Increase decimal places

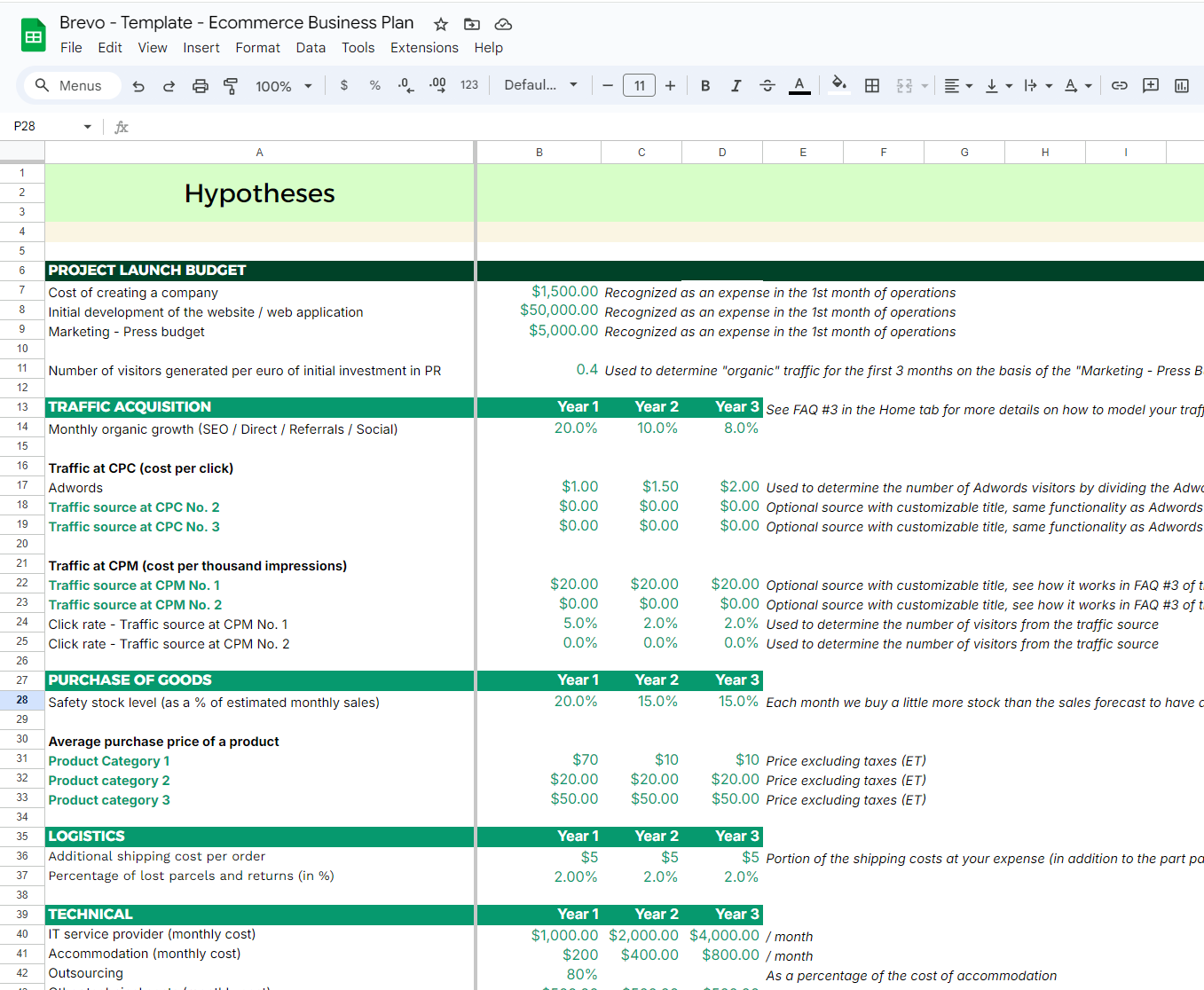coord(437,85)
